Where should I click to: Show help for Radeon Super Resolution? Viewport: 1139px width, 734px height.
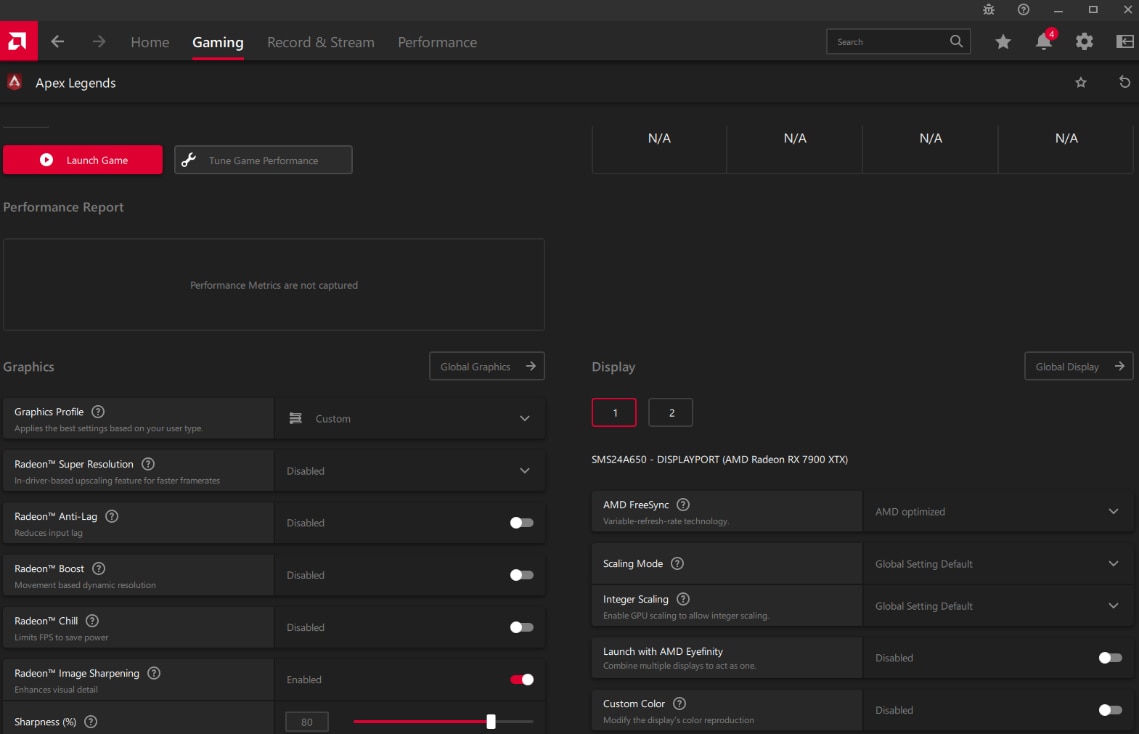pos(148,464)
